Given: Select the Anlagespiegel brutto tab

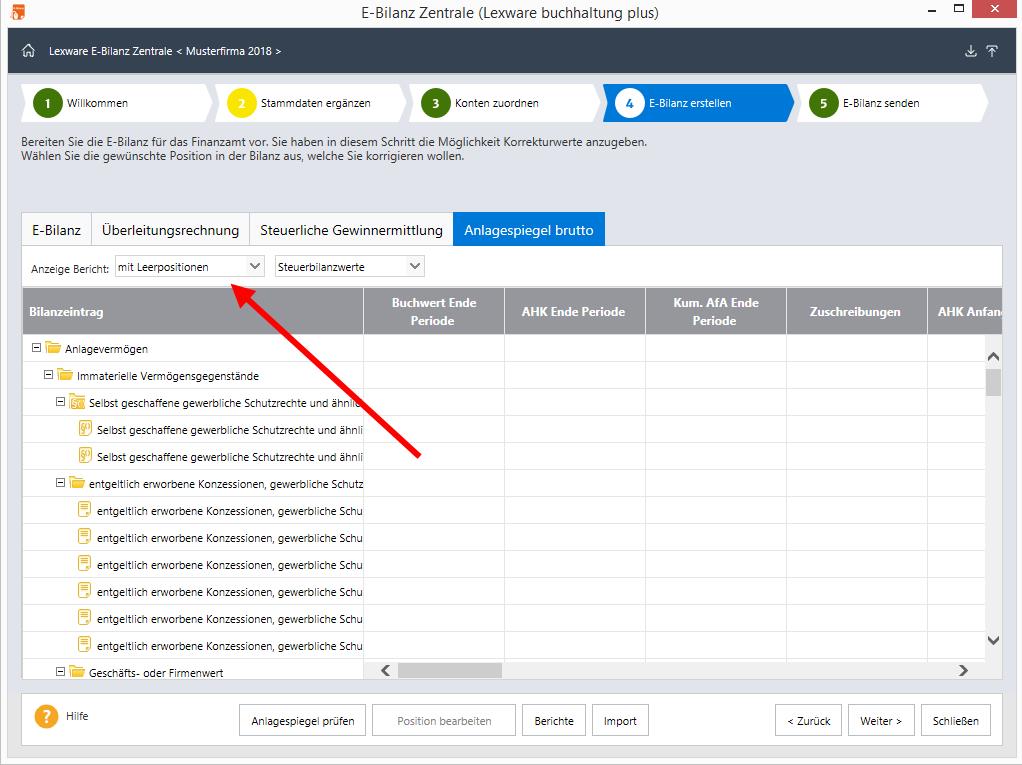Looking at the screenshot, I should point(529,229).
